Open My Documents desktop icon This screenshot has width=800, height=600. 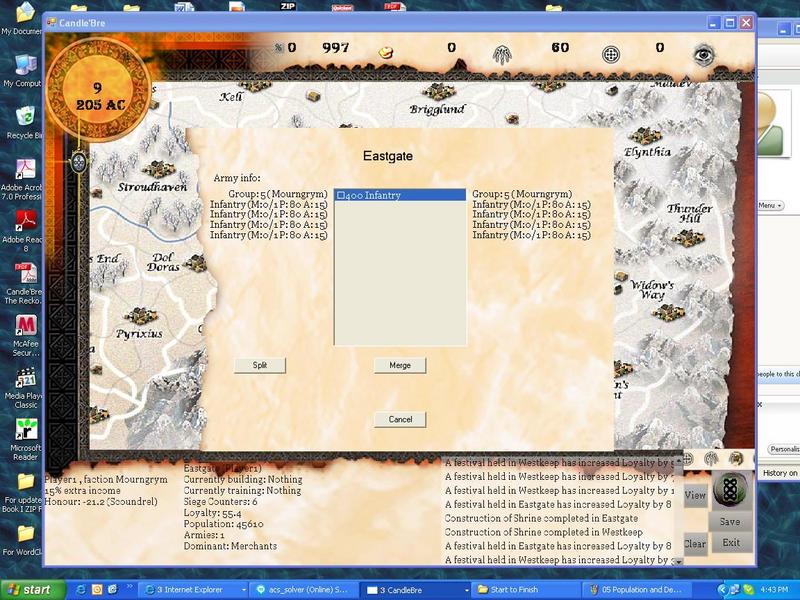tap(22, 19)
